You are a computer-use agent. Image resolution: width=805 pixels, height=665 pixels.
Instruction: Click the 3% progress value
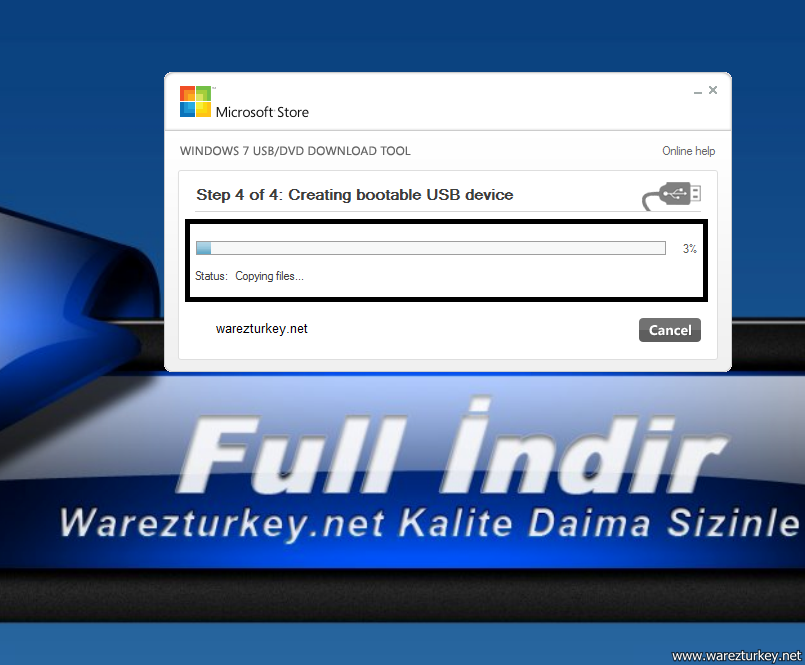point(689,249)
